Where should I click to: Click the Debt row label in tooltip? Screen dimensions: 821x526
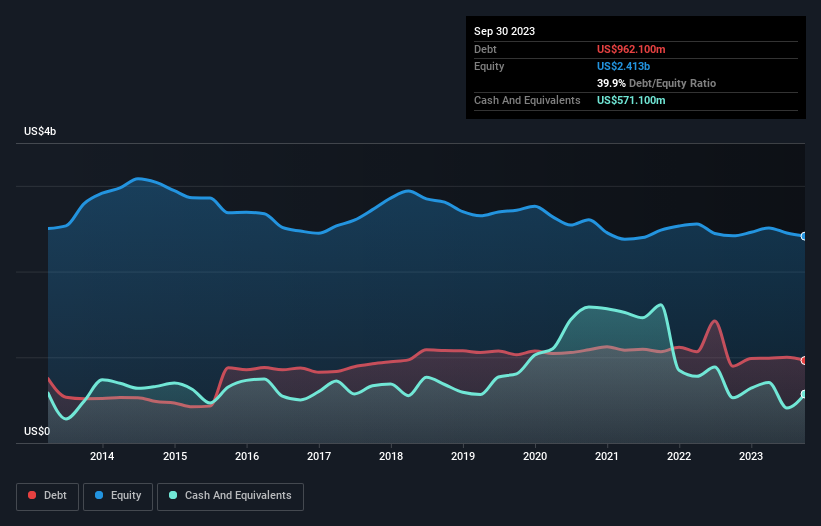[x=485, y=49]
